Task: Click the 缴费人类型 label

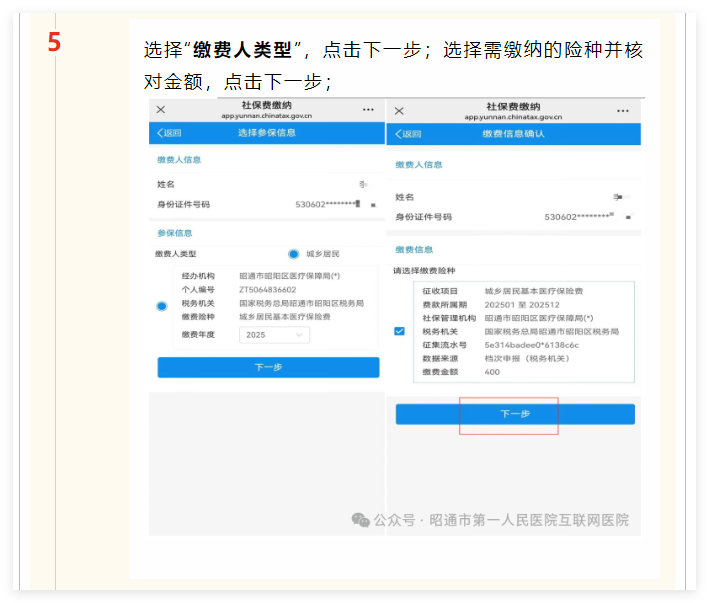Action: click(176, 254)
